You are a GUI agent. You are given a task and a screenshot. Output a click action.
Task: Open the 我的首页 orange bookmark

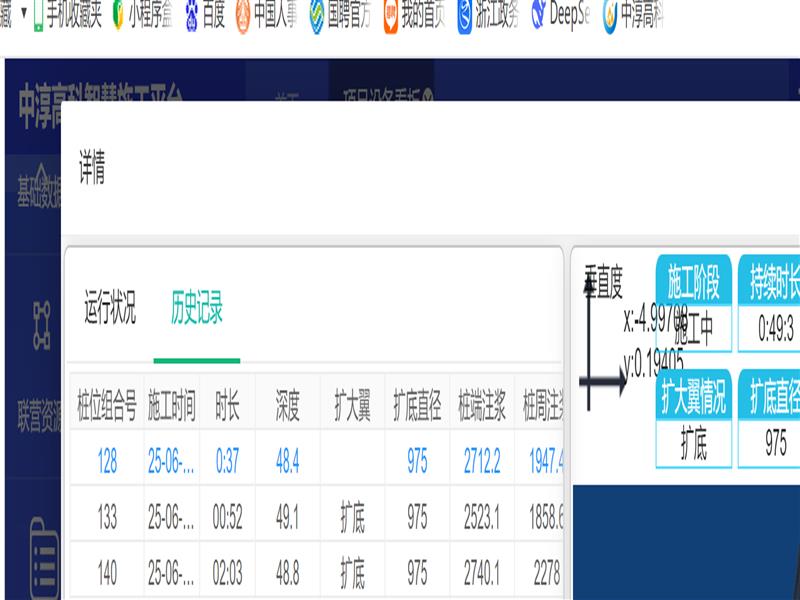[x=390, y=16]
